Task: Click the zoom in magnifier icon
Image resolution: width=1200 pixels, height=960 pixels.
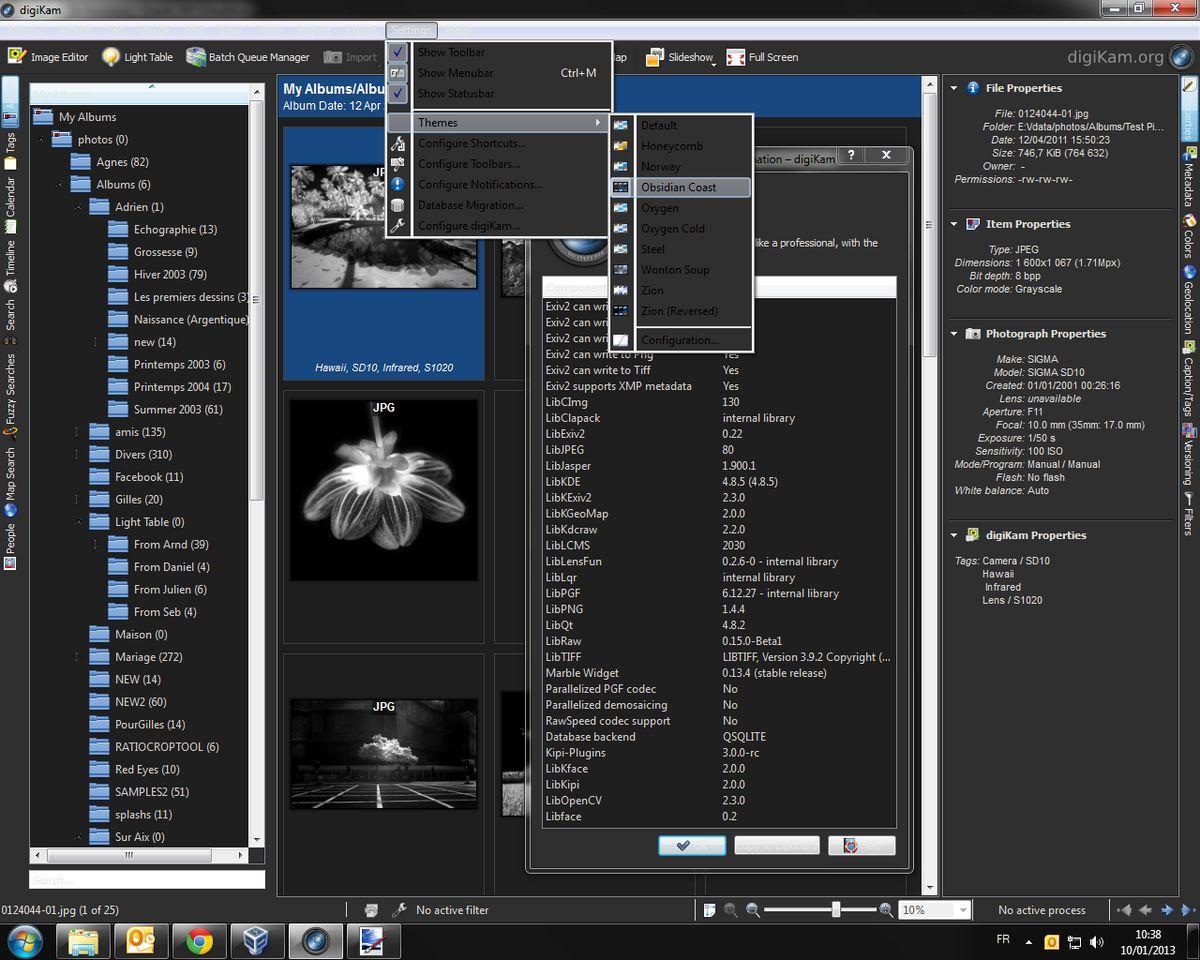Action: coord(886,910)
